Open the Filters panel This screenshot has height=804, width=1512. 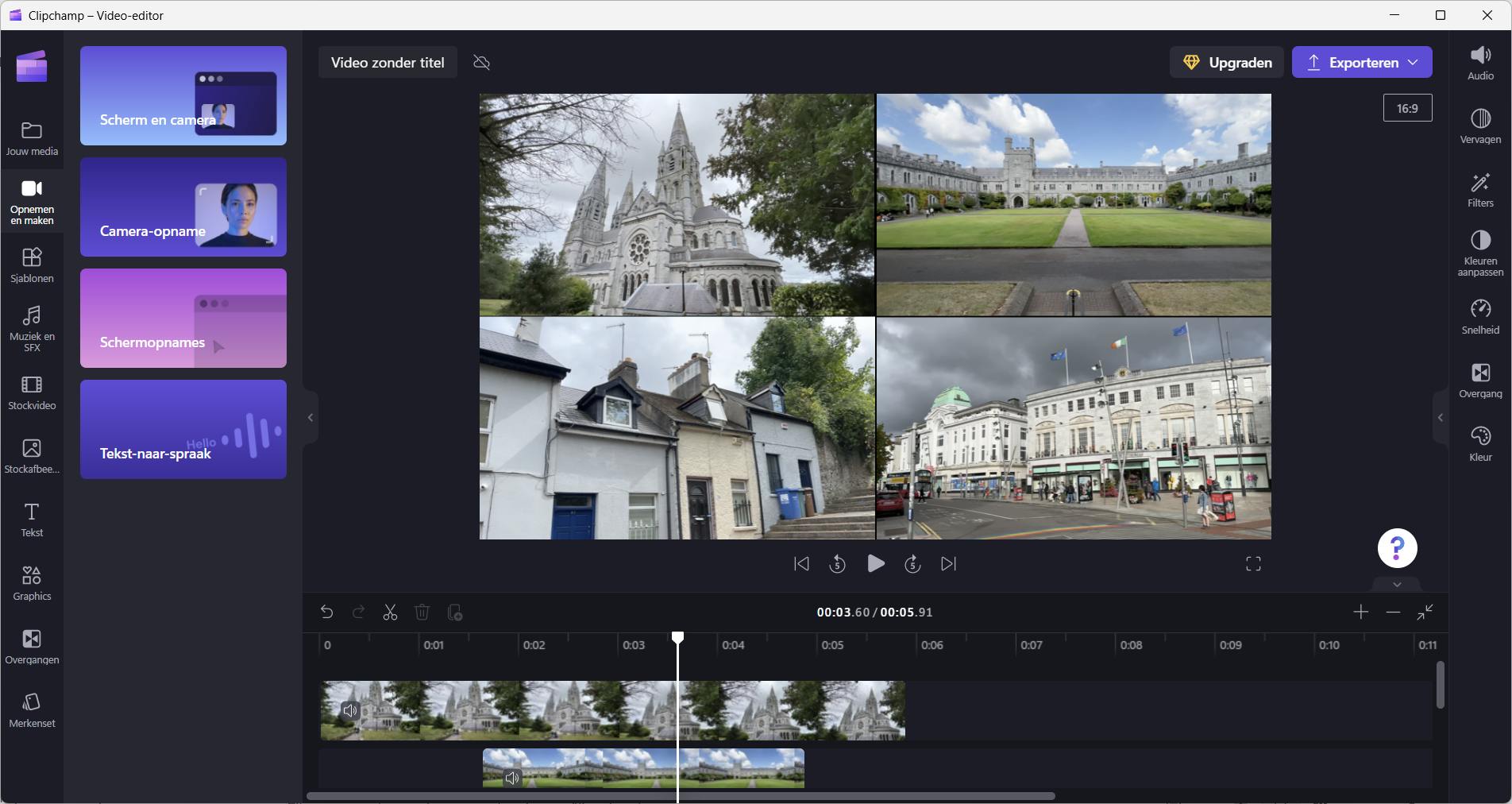point(1479,191)
